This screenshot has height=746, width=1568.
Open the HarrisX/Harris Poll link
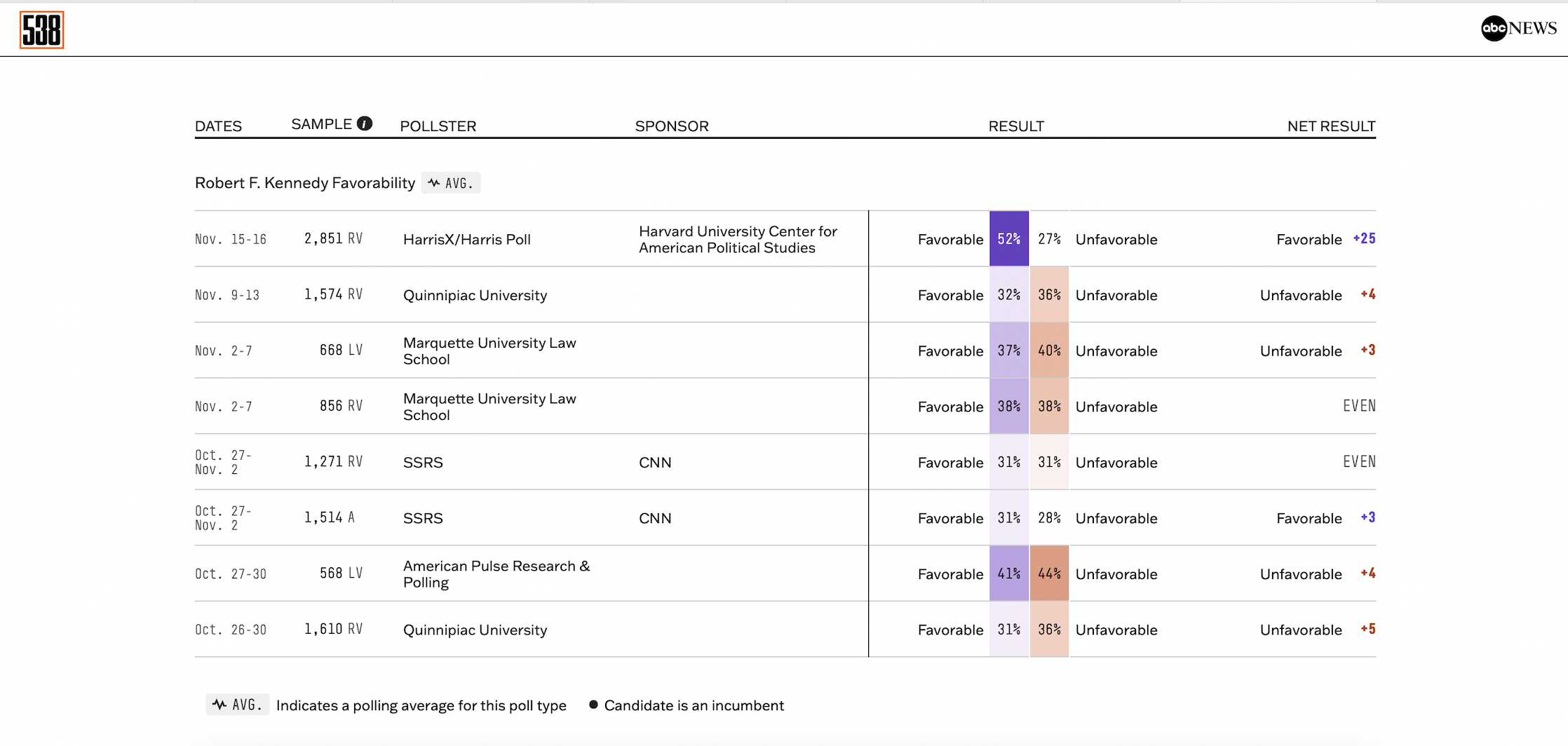coord(466,239)
